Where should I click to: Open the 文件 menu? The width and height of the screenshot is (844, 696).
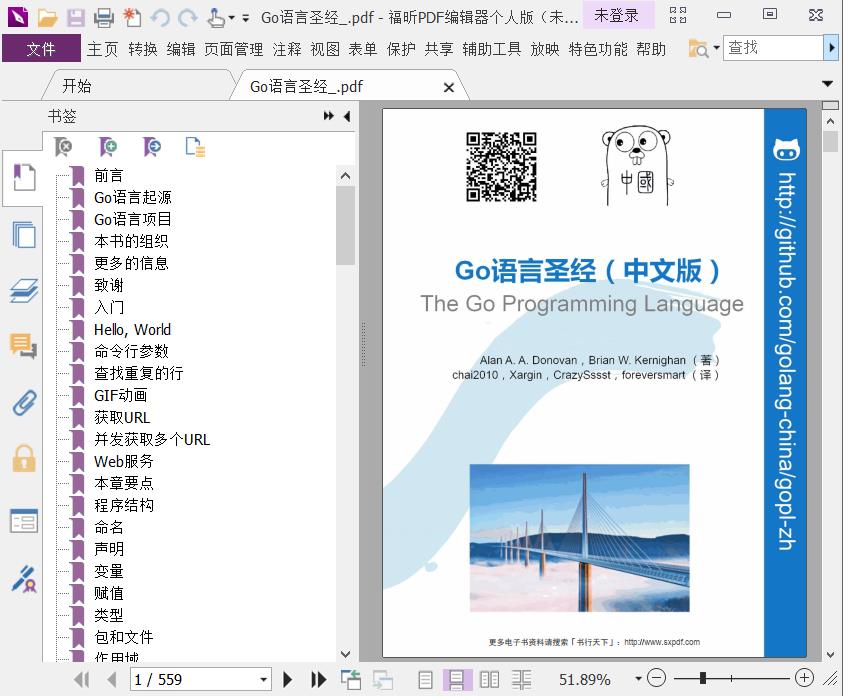(41, 49)
